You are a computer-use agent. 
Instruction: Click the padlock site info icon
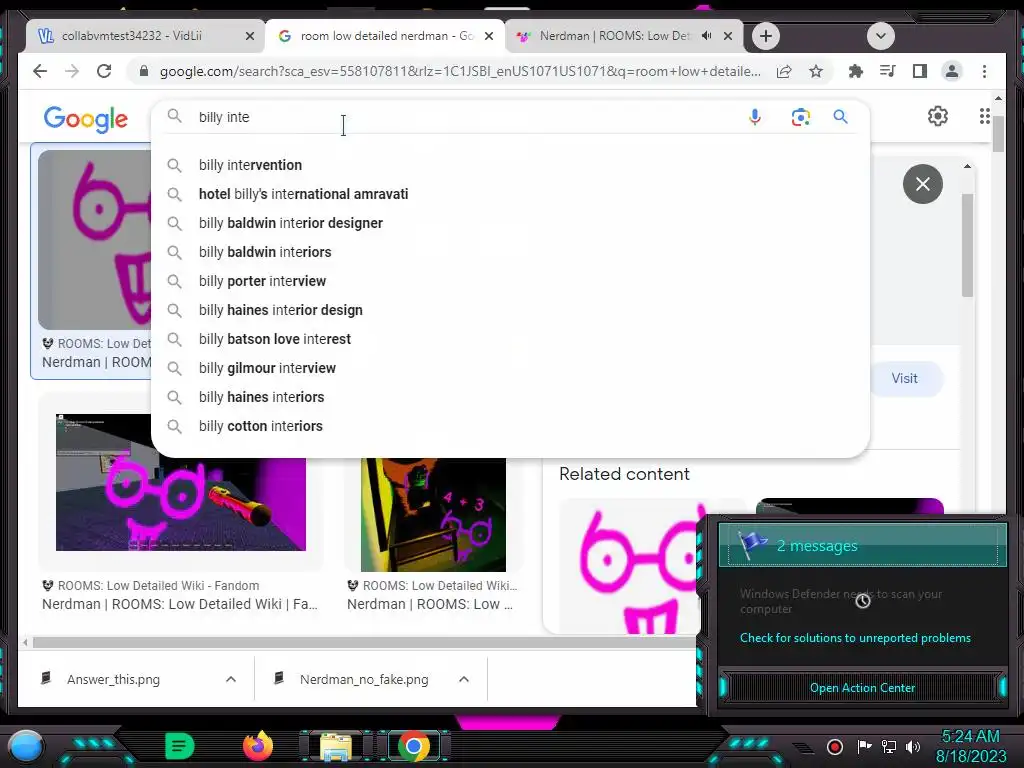click(x=144, y=71)
